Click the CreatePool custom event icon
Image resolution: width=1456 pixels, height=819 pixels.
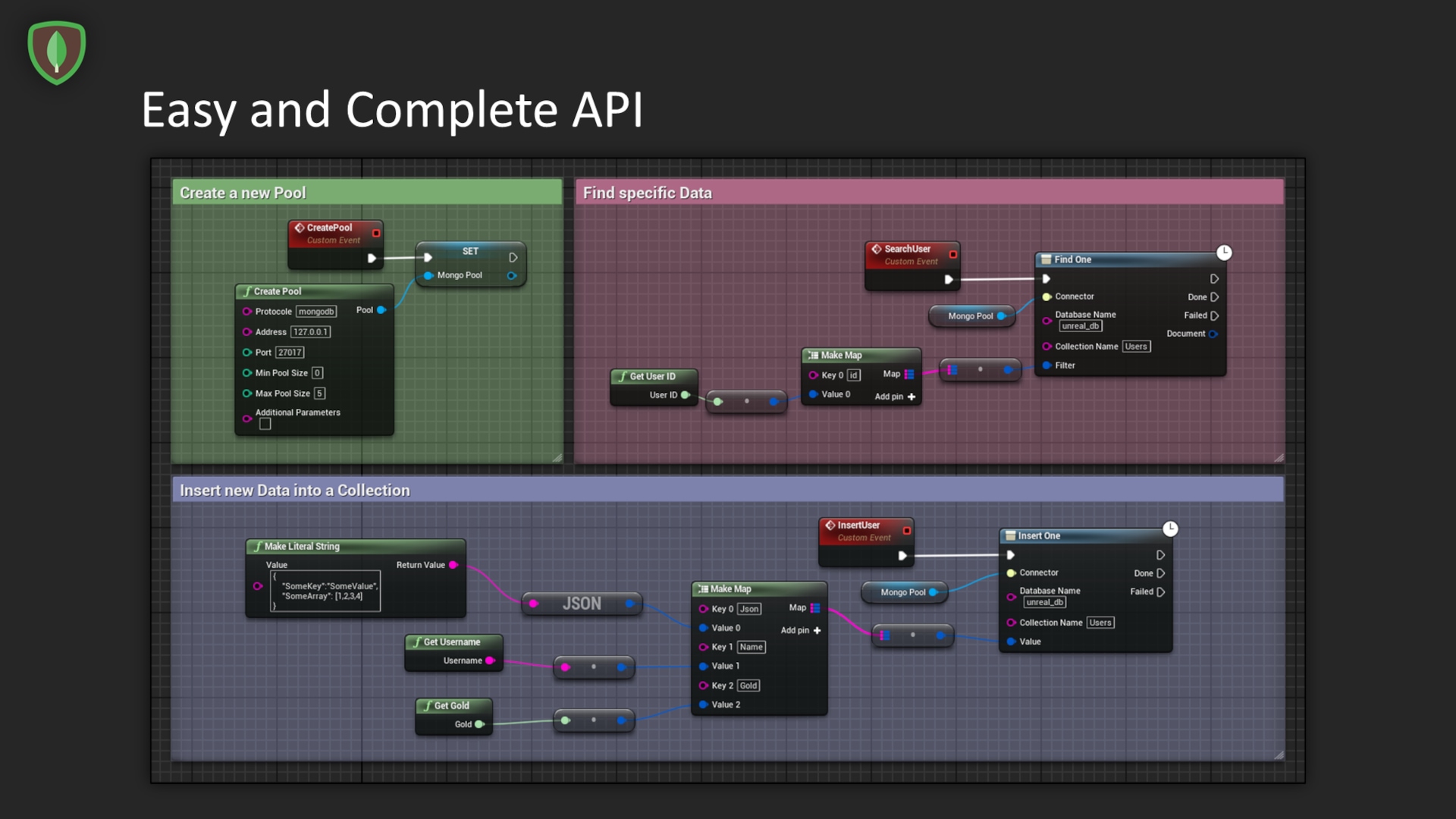(300, 227)
